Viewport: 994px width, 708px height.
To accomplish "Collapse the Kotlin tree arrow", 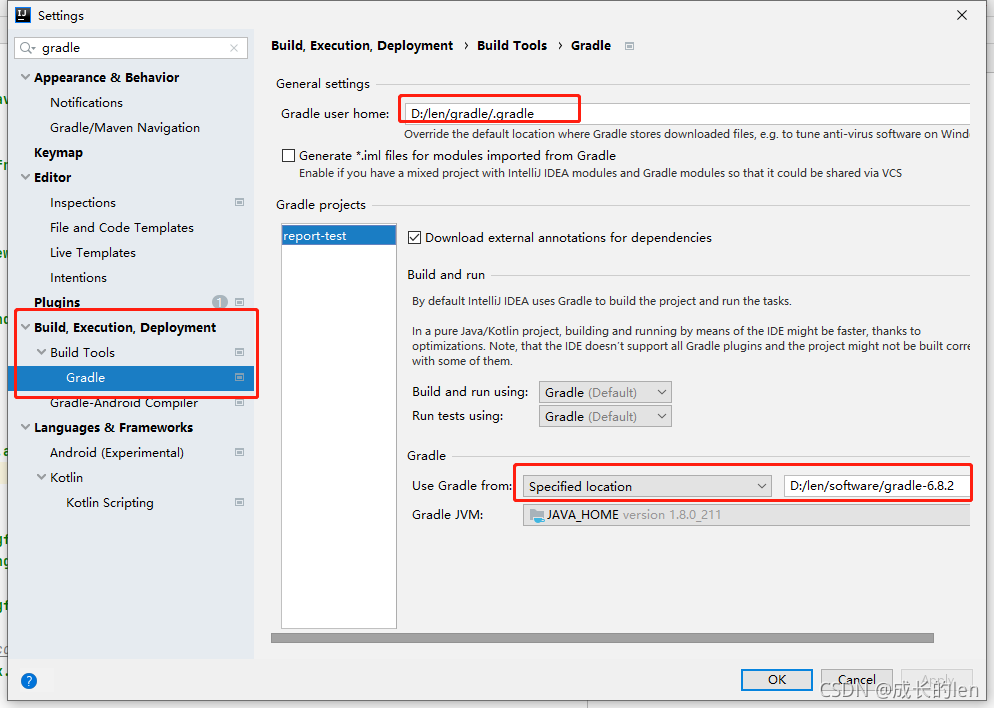I will point(41,477).
